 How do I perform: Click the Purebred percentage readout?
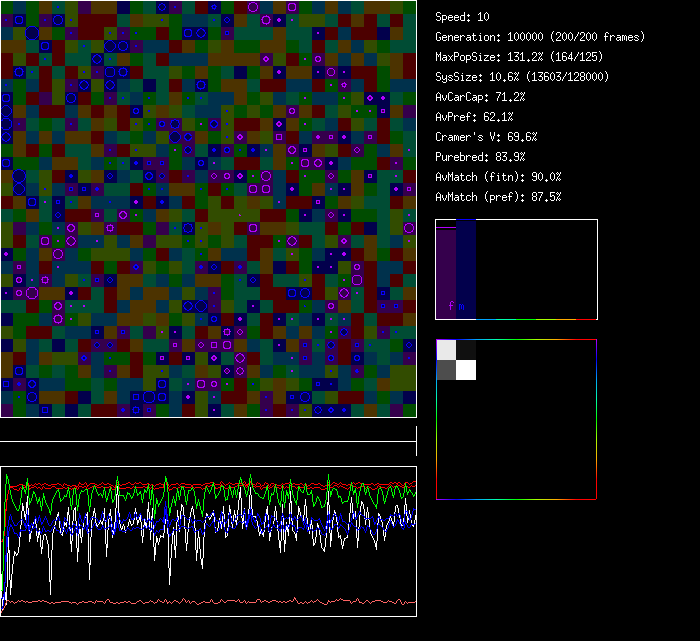click(x=480, y=157)
